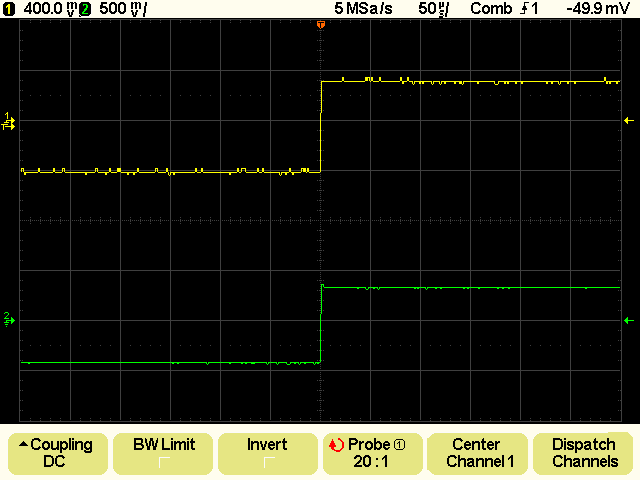Click the BW Limit checkbox indicator
This screenshot has height=480, width=640.
pyautogui.click(x=164, y=463)
